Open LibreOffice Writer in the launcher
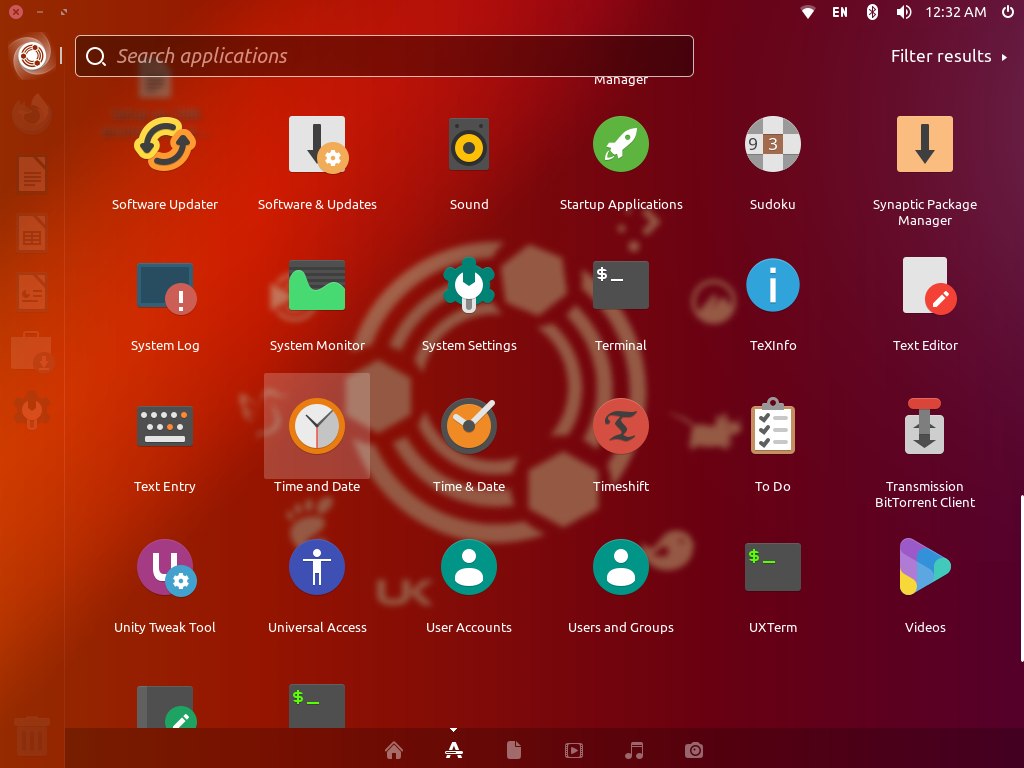1024x768 pixels. [31, 174]
